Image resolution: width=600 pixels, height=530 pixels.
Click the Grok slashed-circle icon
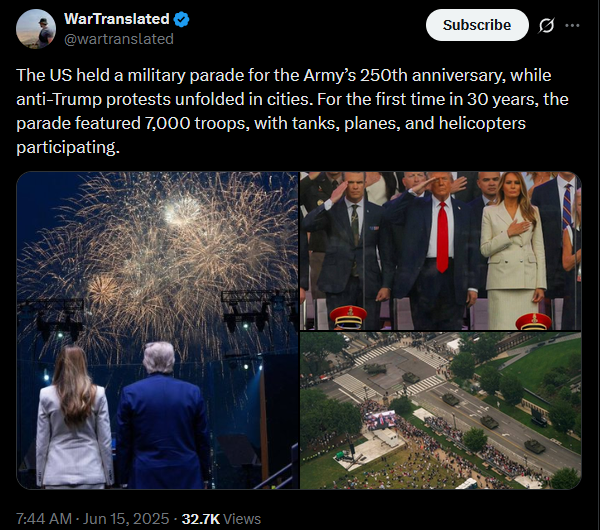coord(546,26)
